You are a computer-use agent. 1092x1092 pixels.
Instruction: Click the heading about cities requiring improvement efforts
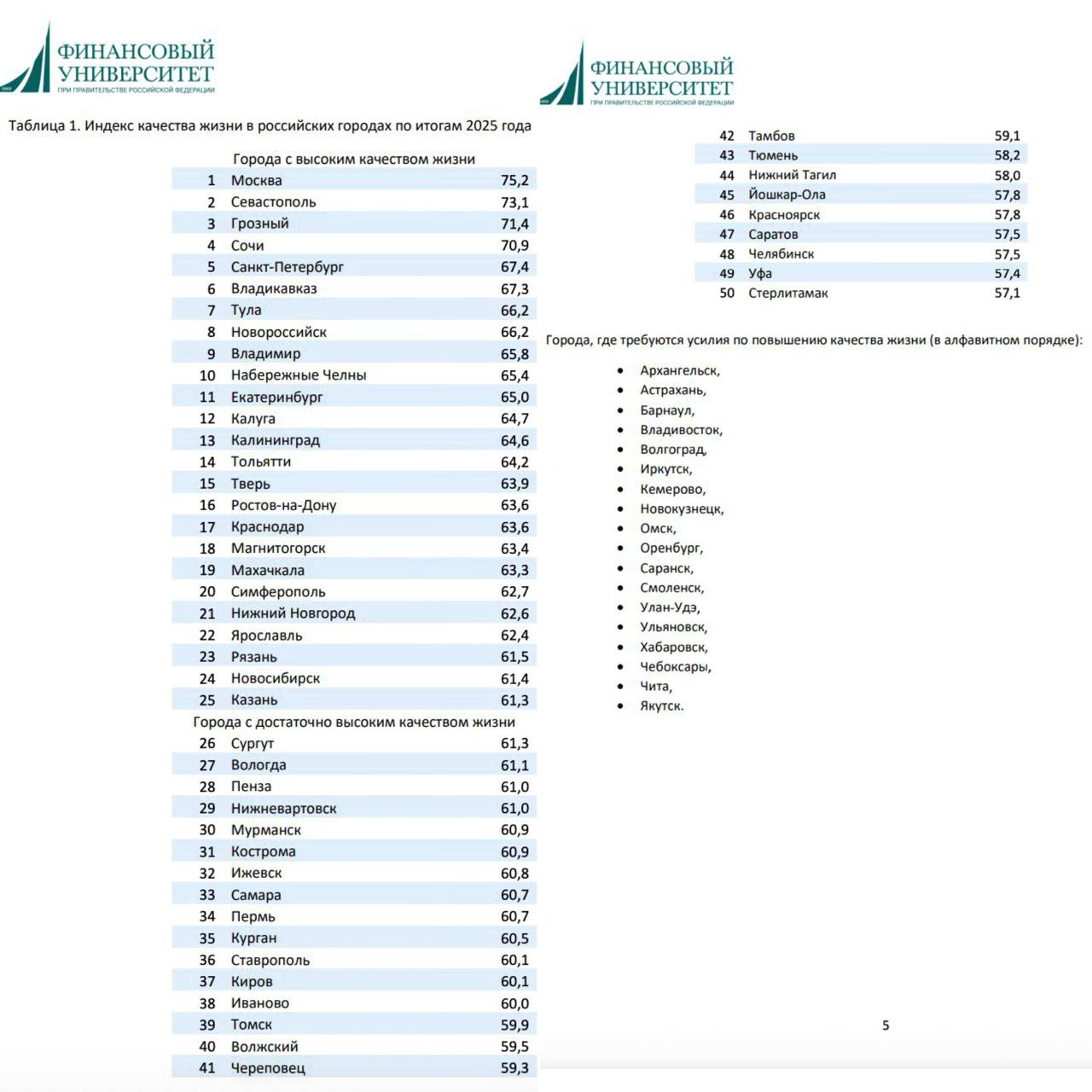(x=813, y=340)
